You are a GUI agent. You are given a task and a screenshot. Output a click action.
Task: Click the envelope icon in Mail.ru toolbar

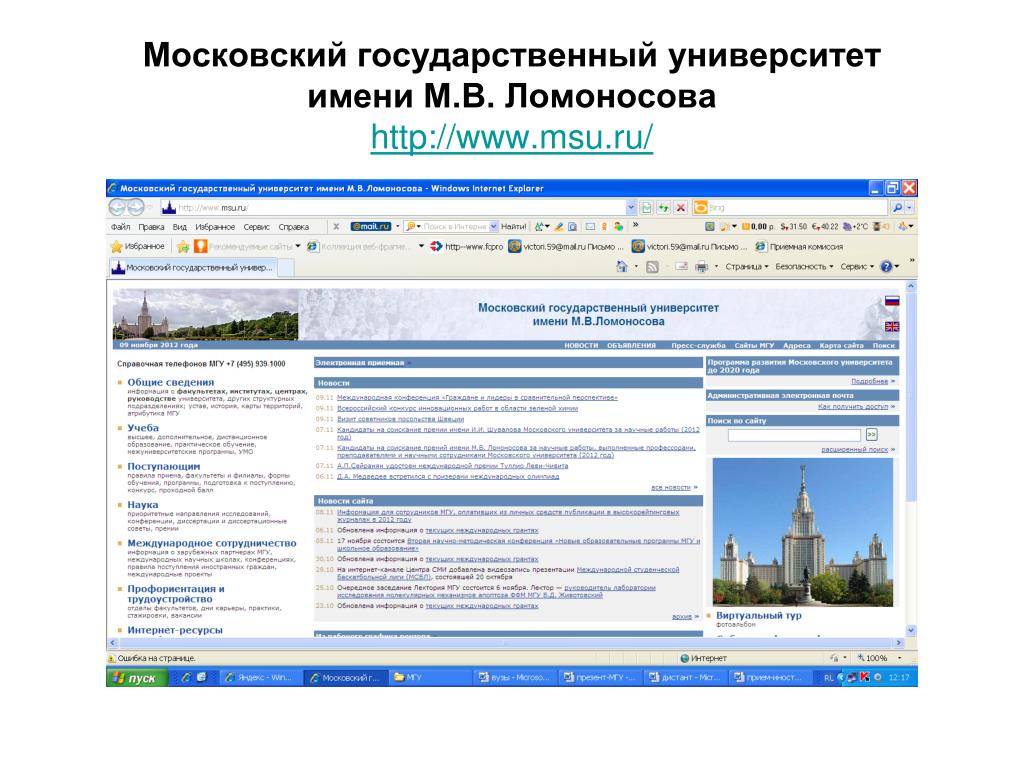click(590, 227)
